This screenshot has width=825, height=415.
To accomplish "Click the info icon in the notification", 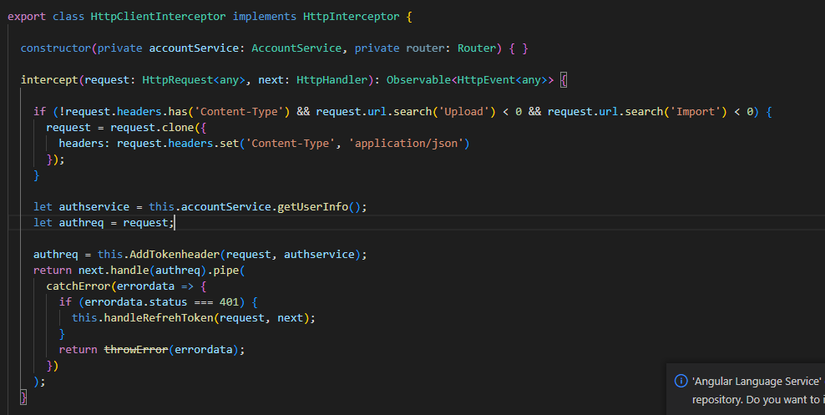I will (x=681, y=381).
